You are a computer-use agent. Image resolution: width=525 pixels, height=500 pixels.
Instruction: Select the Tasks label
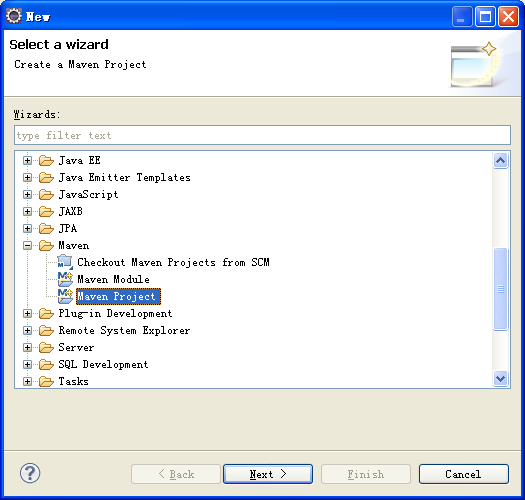[x=73, y=381]
